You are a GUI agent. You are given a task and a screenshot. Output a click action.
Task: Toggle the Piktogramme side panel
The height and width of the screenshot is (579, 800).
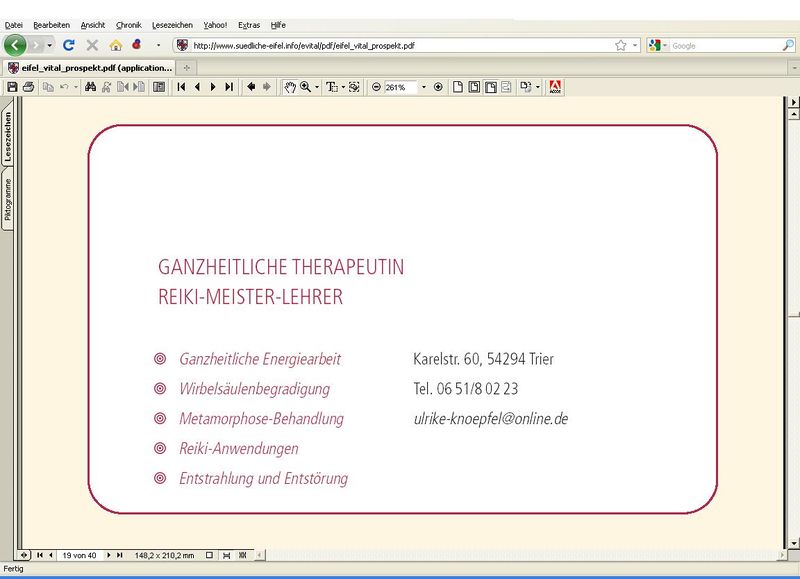click(x=8, y=200)
